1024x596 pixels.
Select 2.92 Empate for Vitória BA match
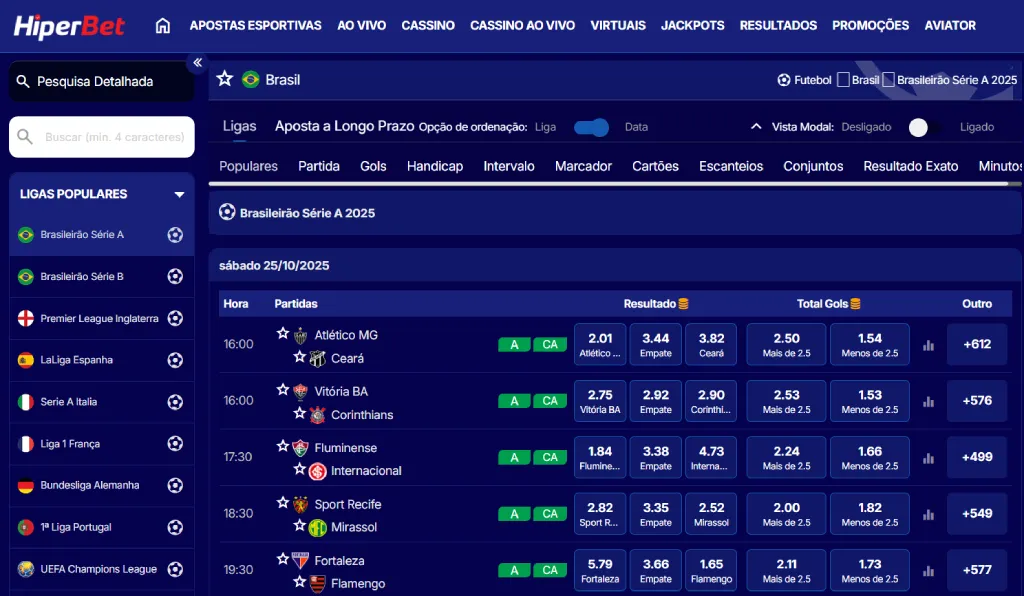pos(656,401)
